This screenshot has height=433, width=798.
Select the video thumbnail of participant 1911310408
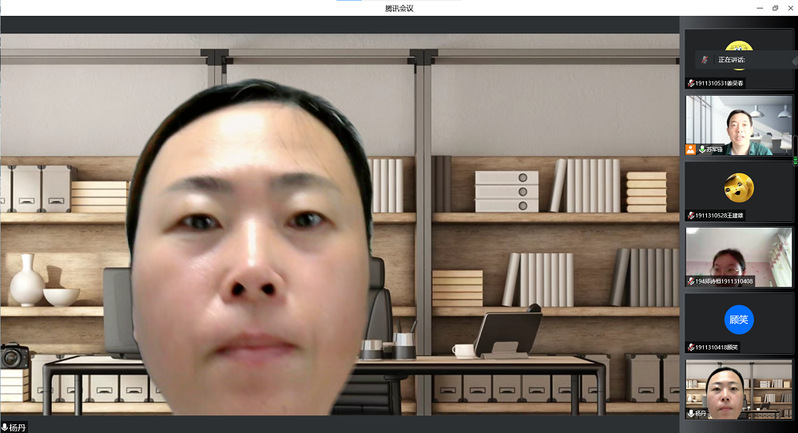click(x=738, y=255)
